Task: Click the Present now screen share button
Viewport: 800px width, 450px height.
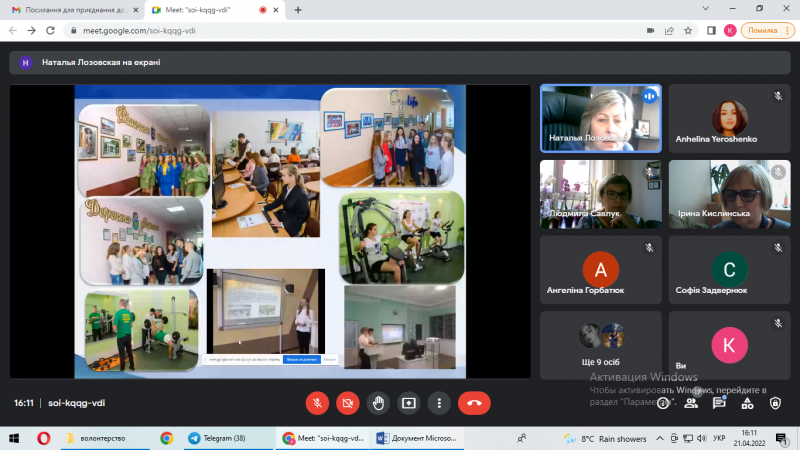Action: (409, 403)
